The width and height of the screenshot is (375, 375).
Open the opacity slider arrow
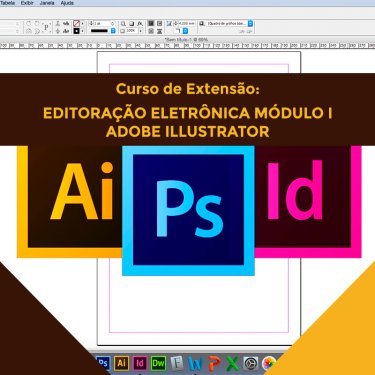tap(141, 31)
